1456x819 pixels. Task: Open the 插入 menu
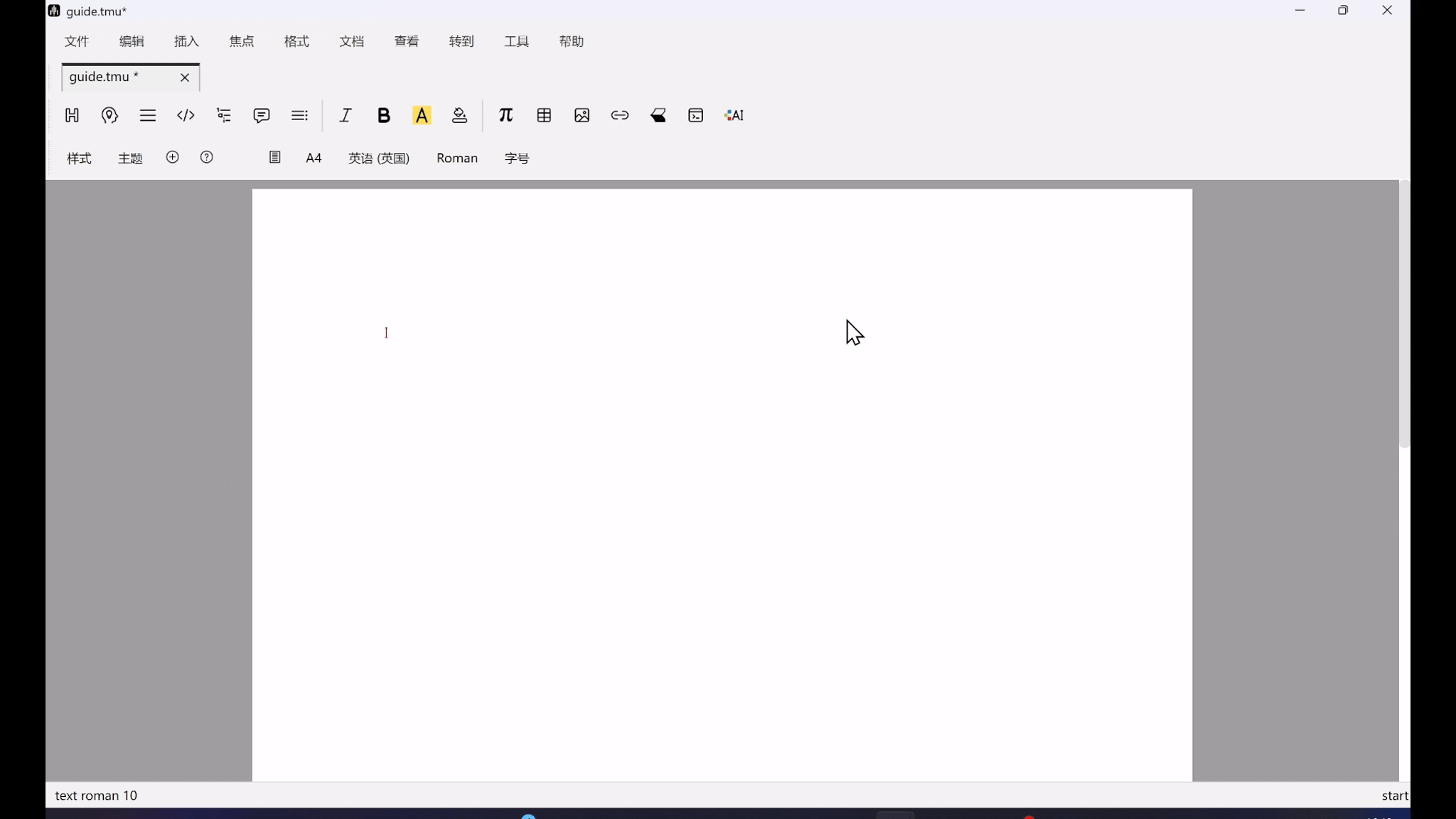tap(186, 41)
